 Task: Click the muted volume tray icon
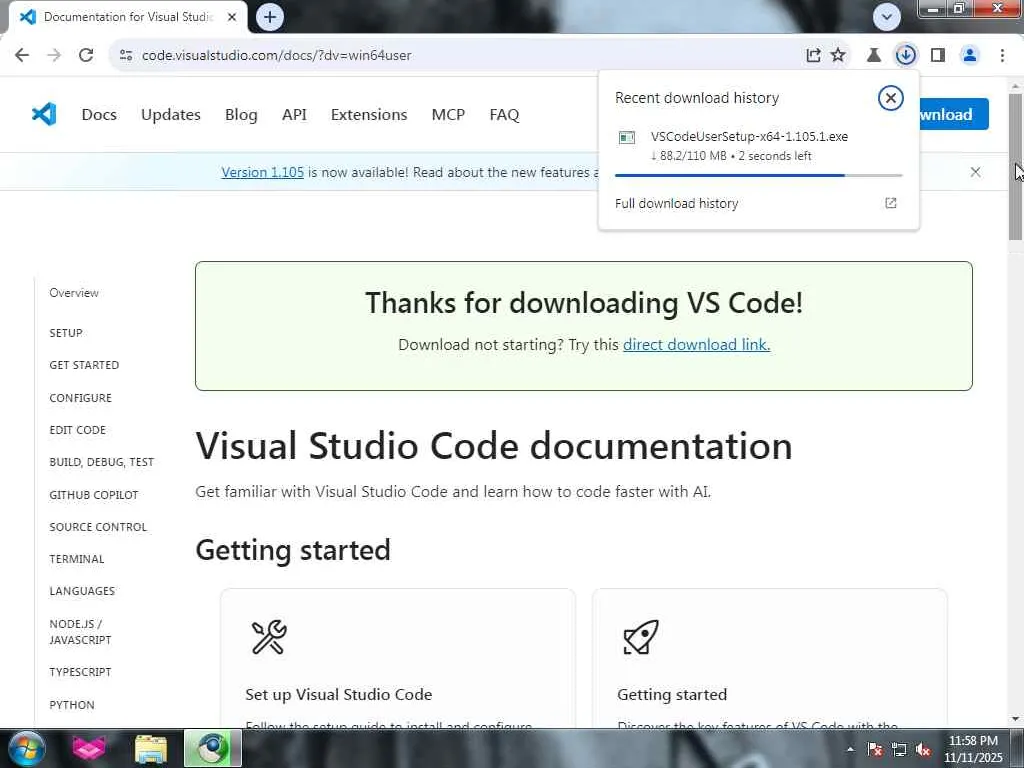point(923,749)
